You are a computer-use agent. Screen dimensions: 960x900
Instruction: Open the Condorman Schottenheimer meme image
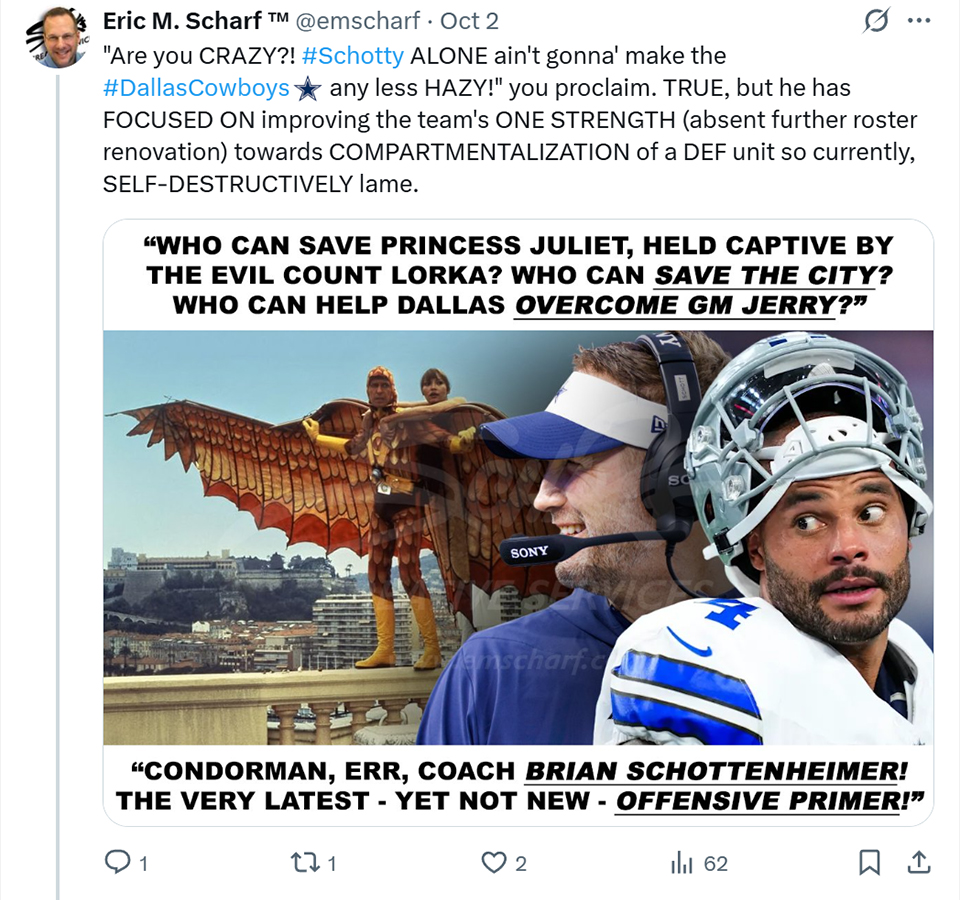(519, 522)
